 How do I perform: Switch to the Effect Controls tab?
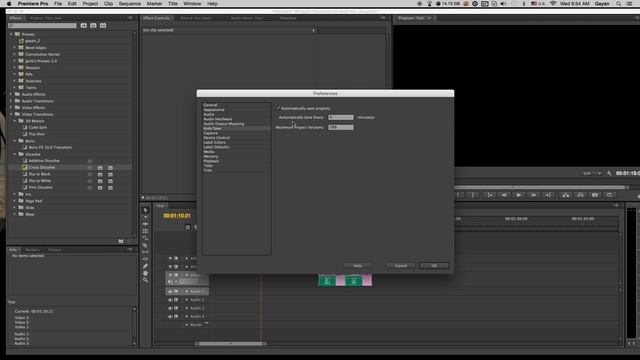point(156,18)
